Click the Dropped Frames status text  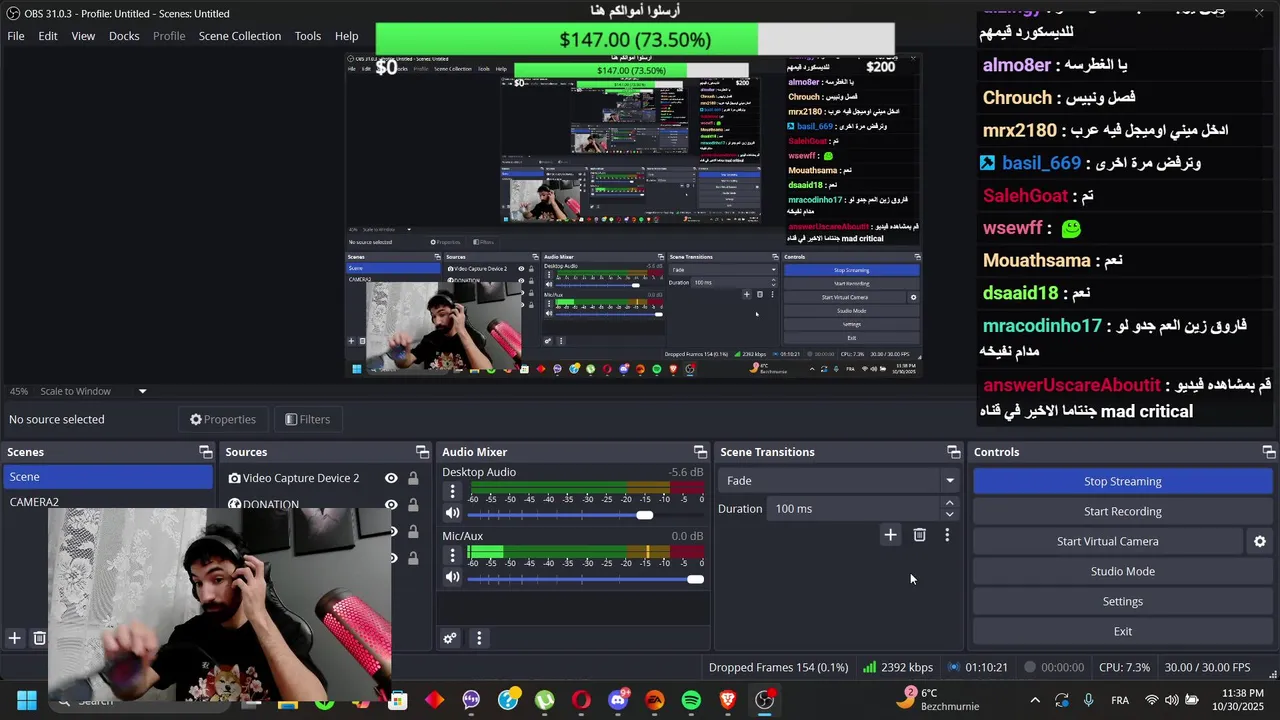[778, 667]
